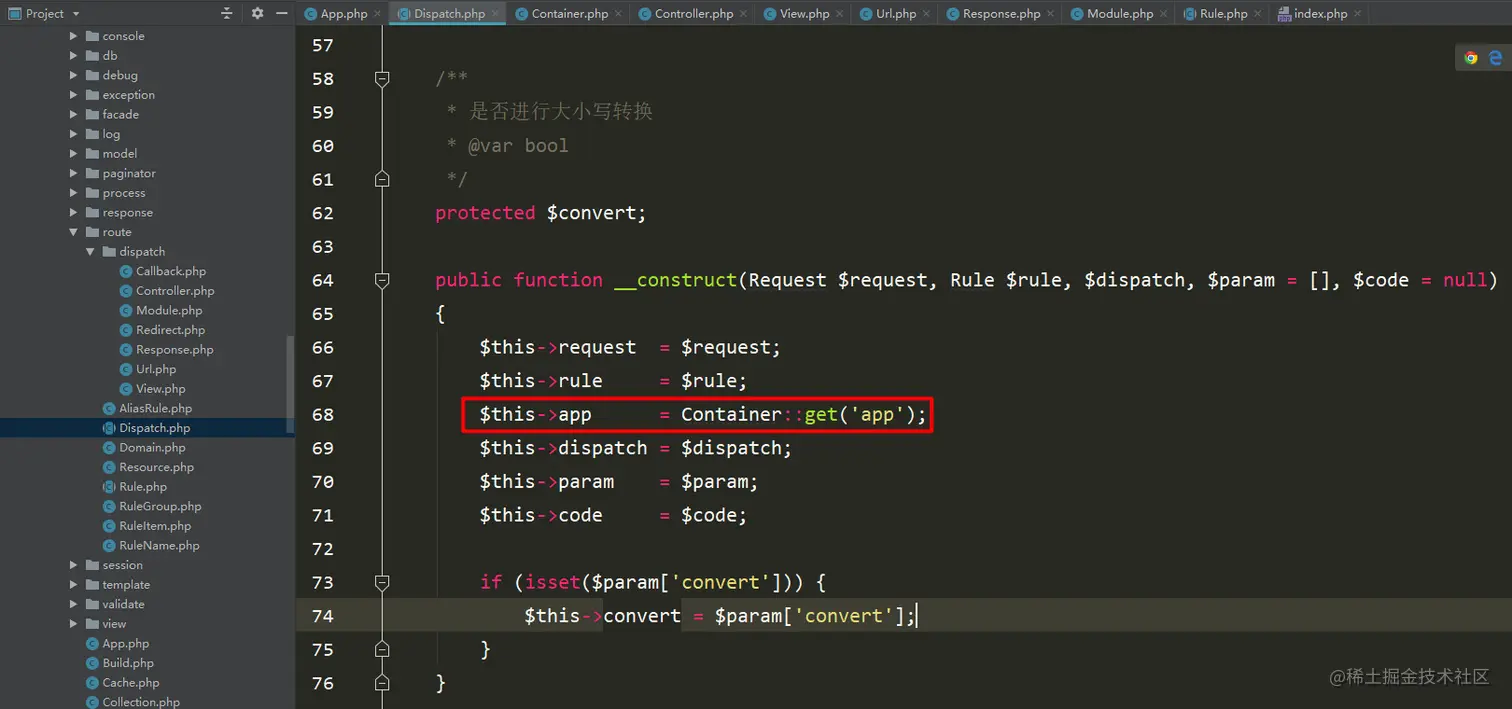This screenshot has width=1512, height=709.
Task: Click fold end marker at line 76
Action: tap(381, 683)
